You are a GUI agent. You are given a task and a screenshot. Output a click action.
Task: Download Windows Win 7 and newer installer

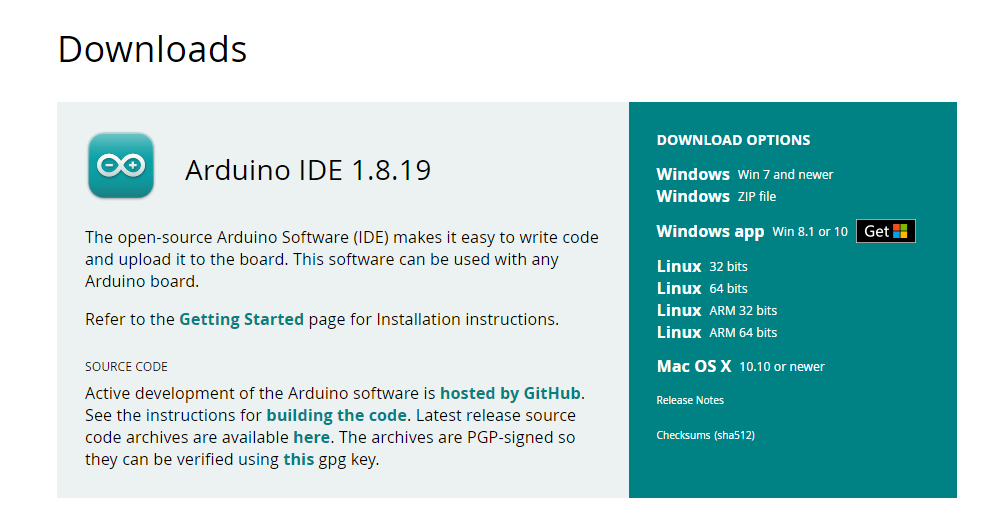pyautogui.click(x=744, y=174)
